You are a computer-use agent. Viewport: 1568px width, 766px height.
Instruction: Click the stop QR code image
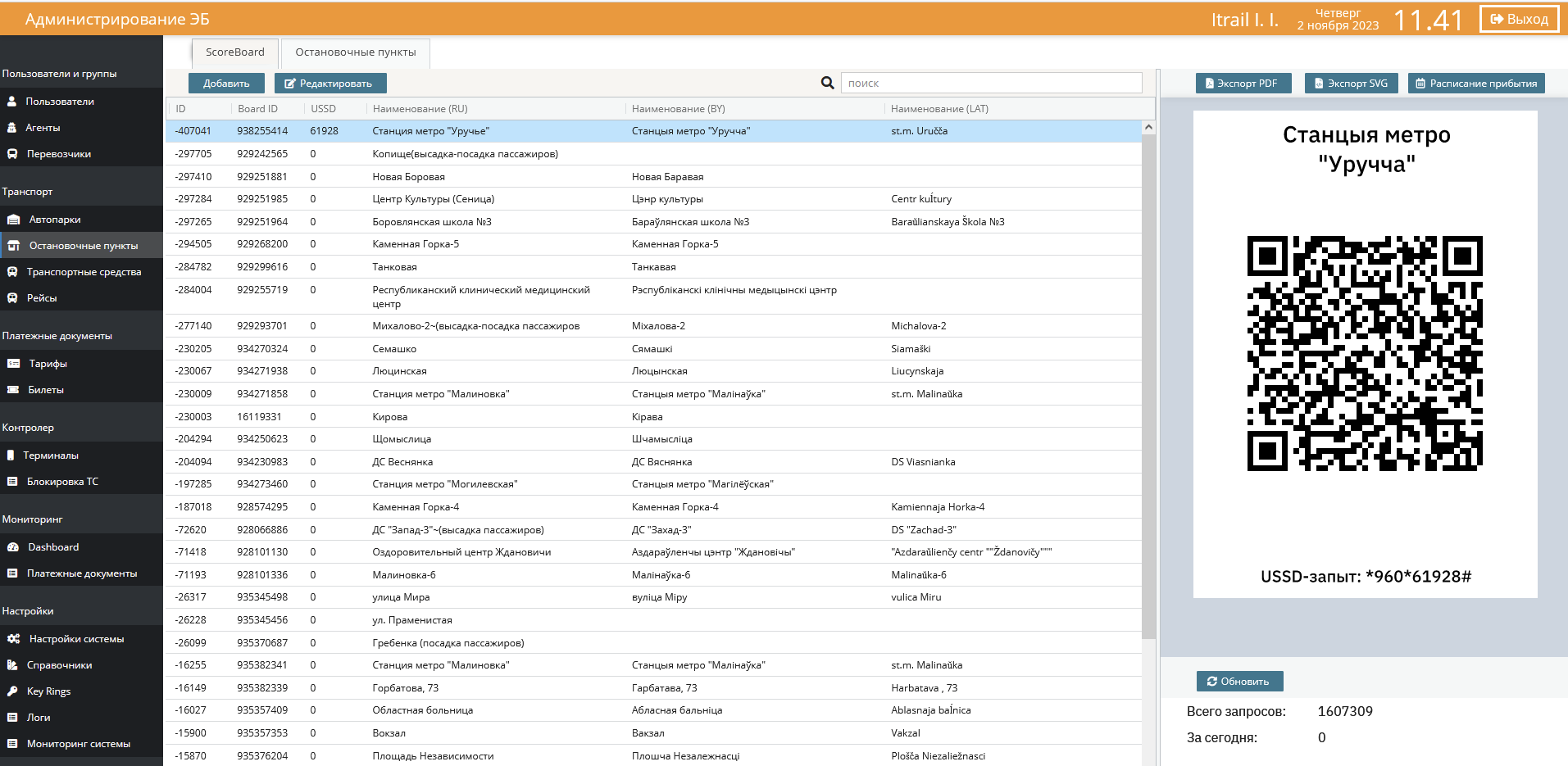click(x=1365, y=353)
